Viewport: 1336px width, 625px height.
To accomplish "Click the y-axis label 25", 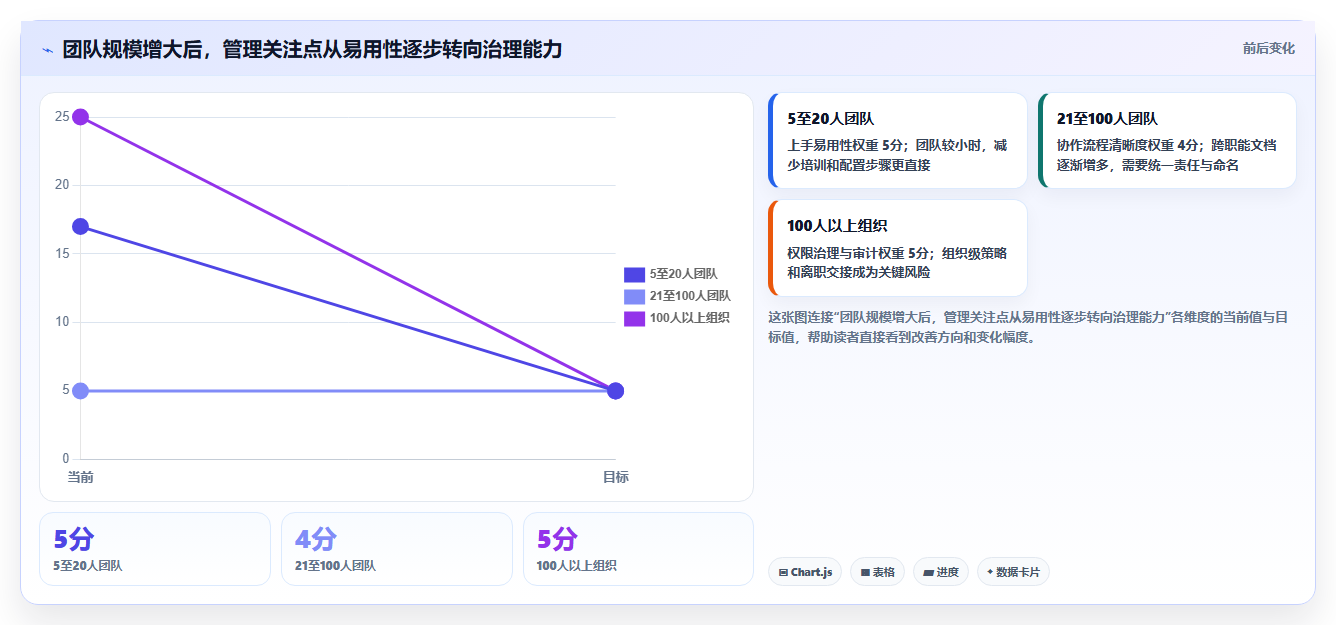I will point(62,117).
